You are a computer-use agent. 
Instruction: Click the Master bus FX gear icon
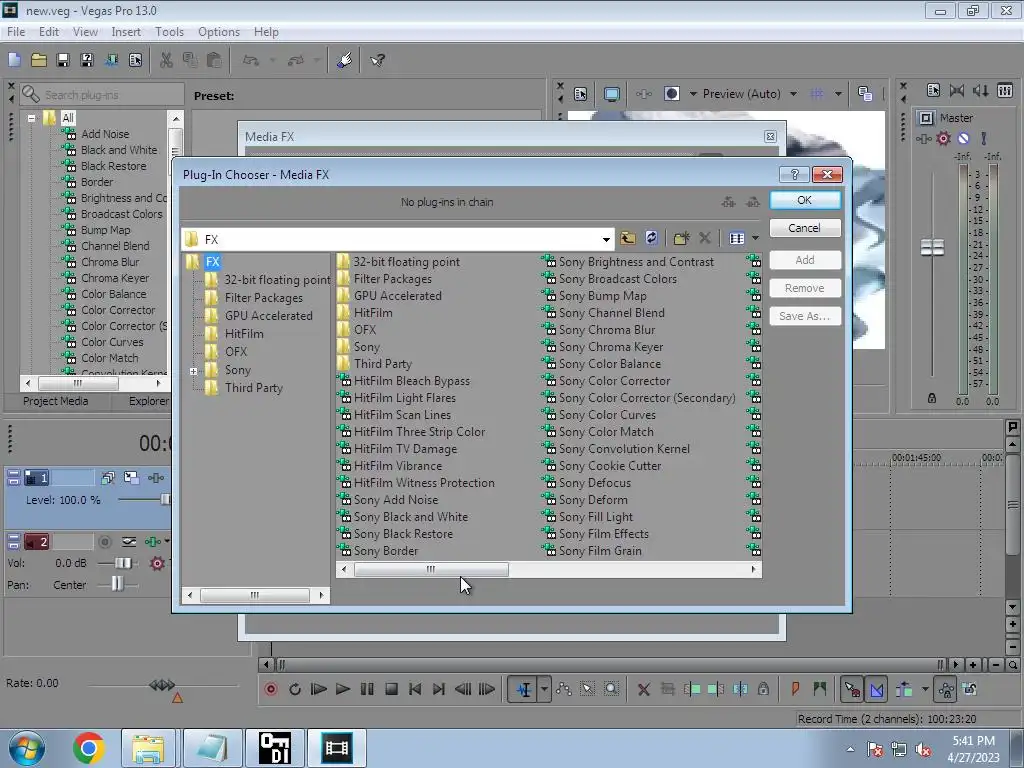pos(944,138)
